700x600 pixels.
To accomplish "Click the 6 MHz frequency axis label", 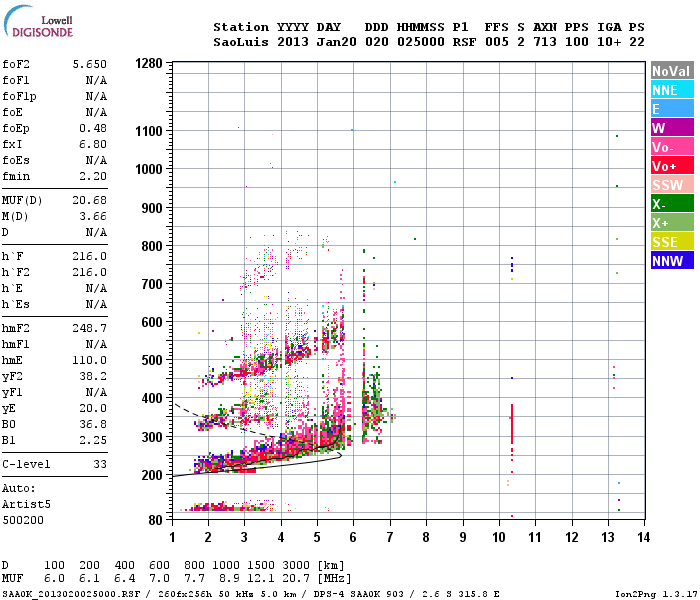I will (353, 537).
